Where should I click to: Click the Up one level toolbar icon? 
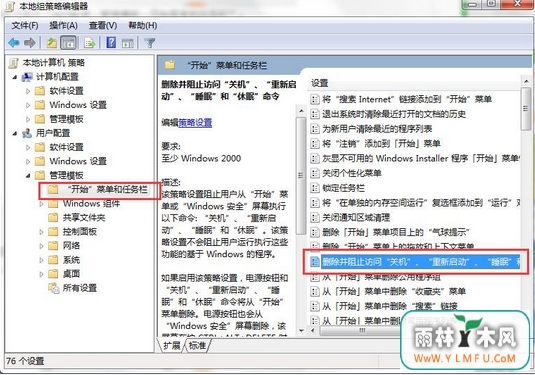tap(52, 43)
